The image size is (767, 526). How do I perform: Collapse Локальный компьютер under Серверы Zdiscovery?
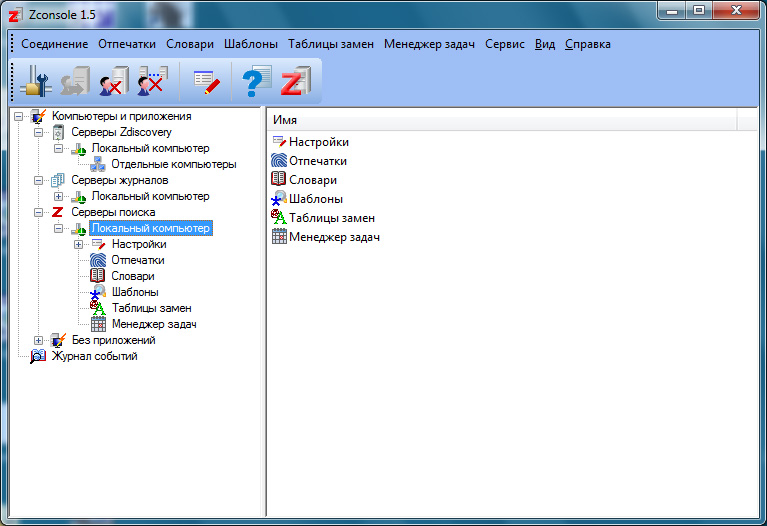58,148
